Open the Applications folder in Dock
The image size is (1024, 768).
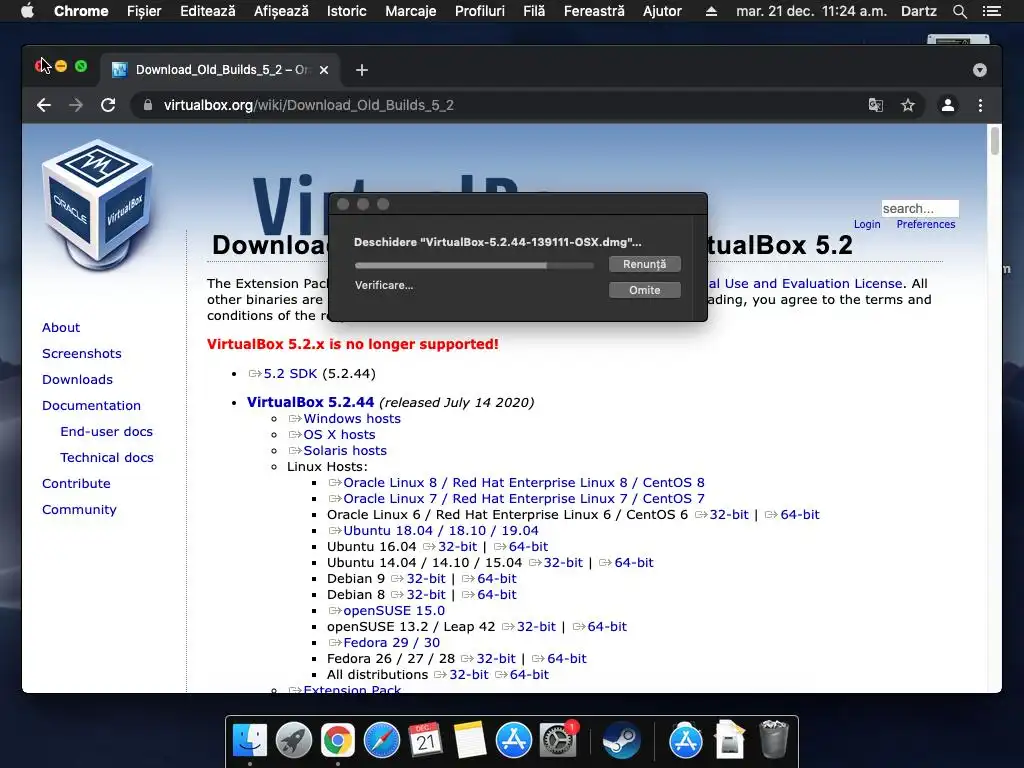pos(685,741)
